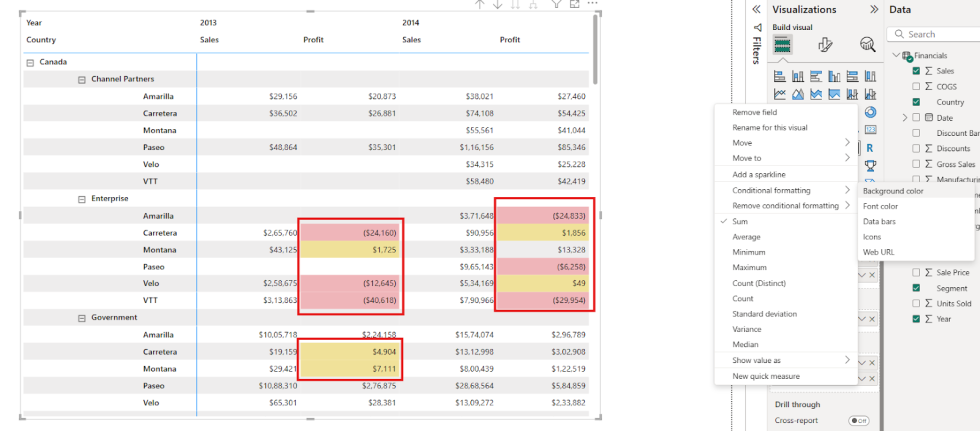Click the filter icon on visual header

pos(556,5)
